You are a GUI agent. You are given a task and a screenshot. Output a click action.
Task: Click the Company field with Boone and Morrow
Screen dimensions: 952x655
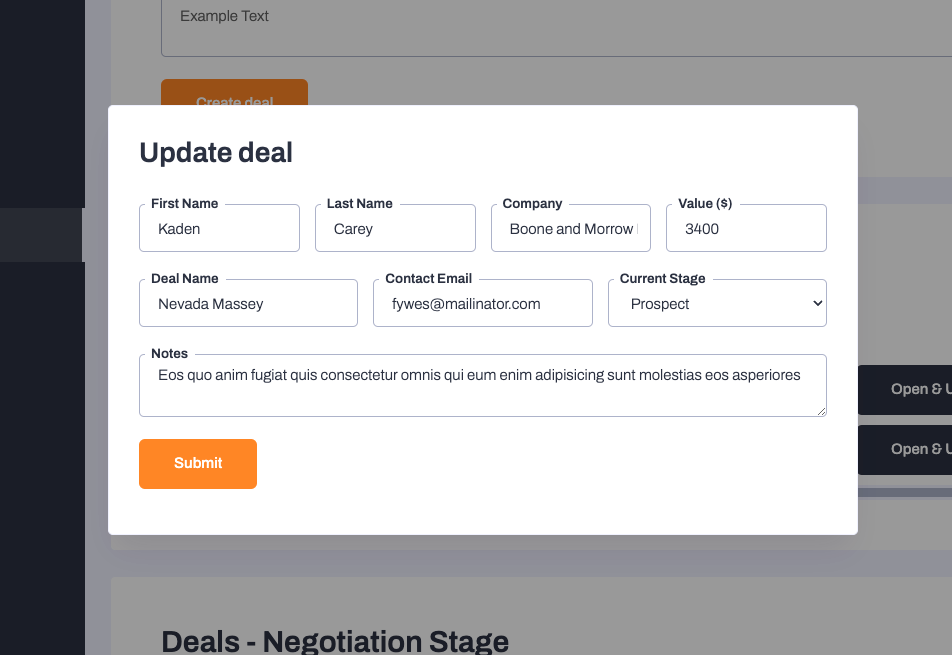point(571,229)
